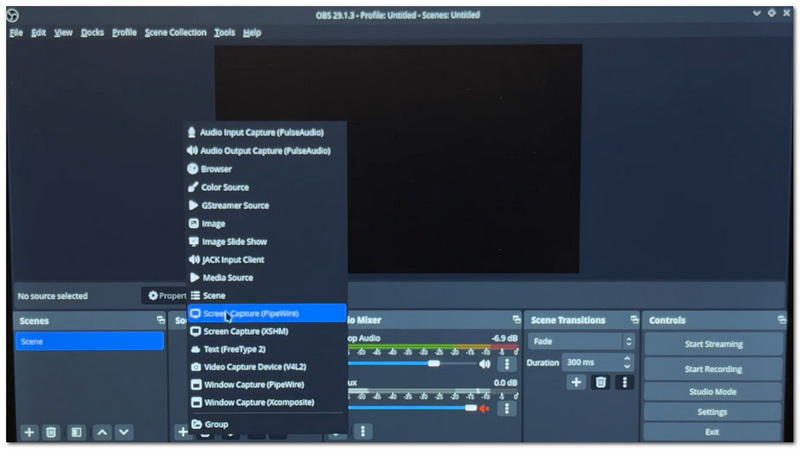Viewport: 800px width, 449px height.
Task: Undock the Audio Mixer panel
Action: [x=516, y=319]
